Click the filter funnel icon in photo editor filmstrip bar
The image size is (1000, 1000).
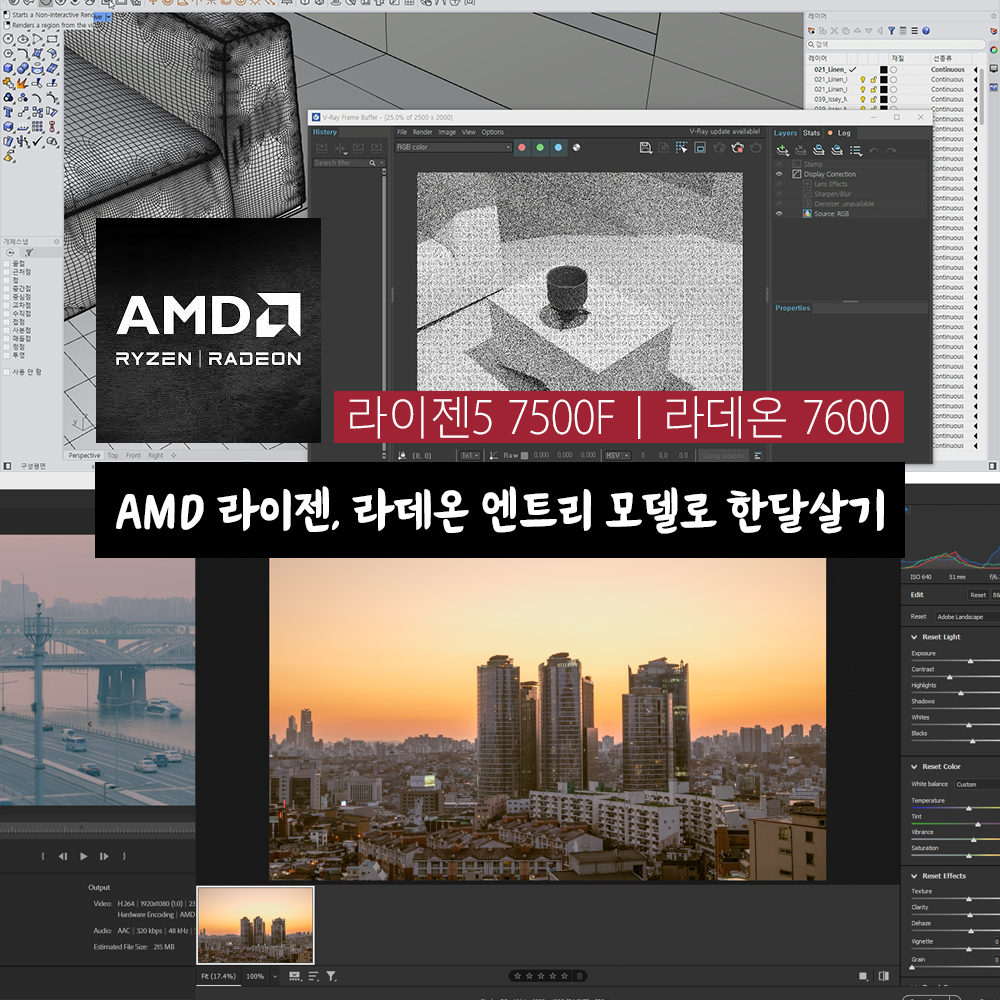coord(331,976)
